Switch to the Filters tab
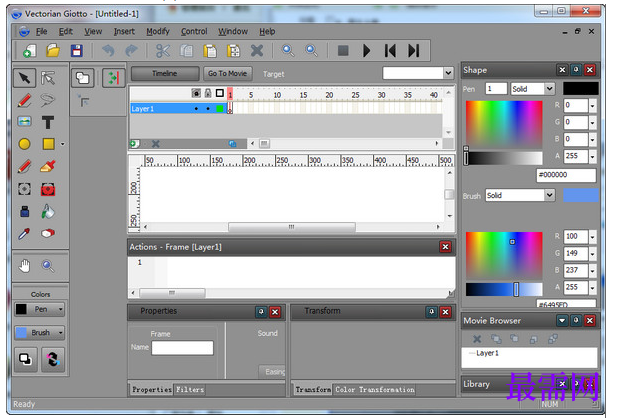 [190, 390]
